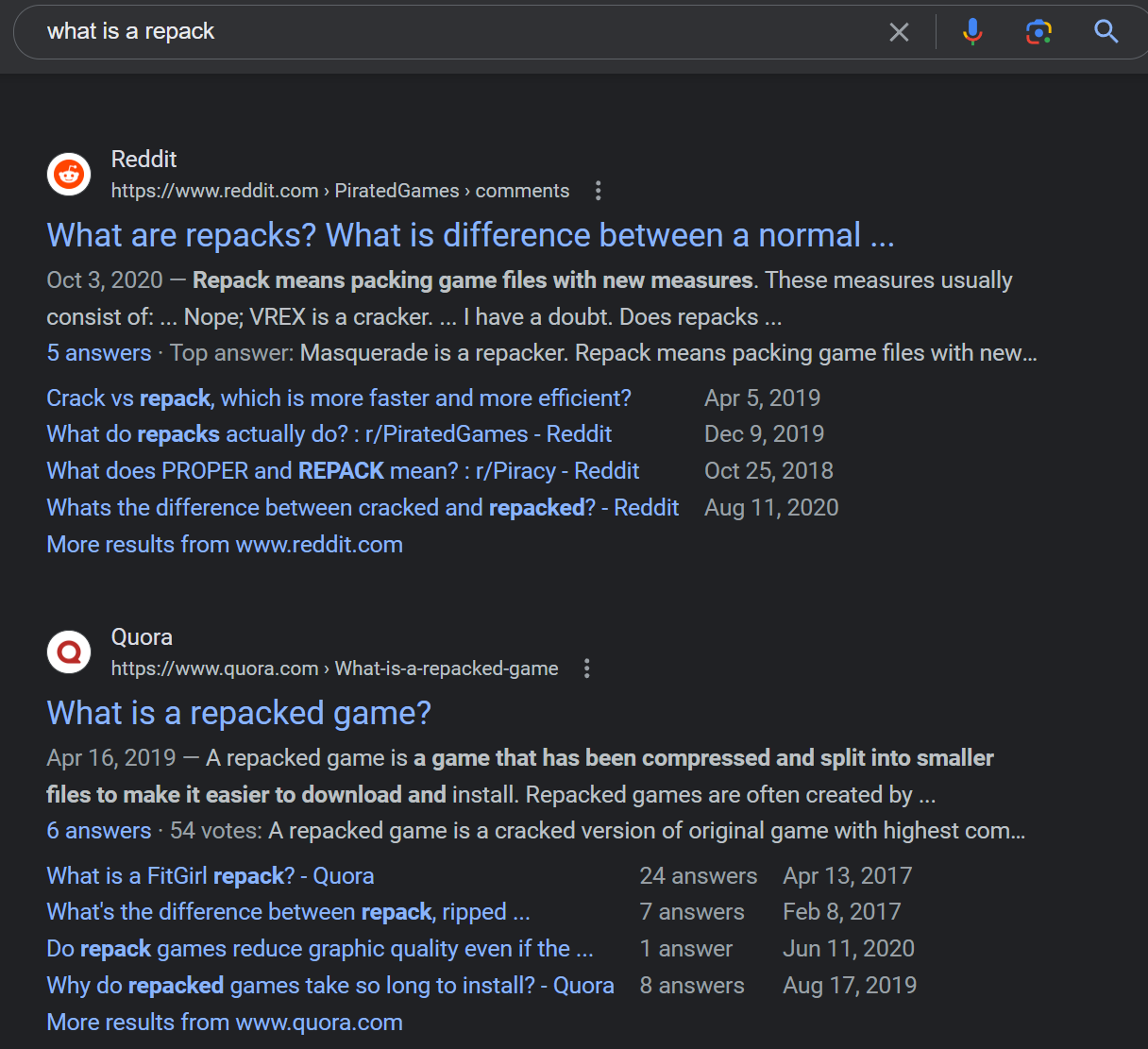Open 'What does PROPER and REPACK mean?'
1148x1049 pixels.
(x=343, y=471)
